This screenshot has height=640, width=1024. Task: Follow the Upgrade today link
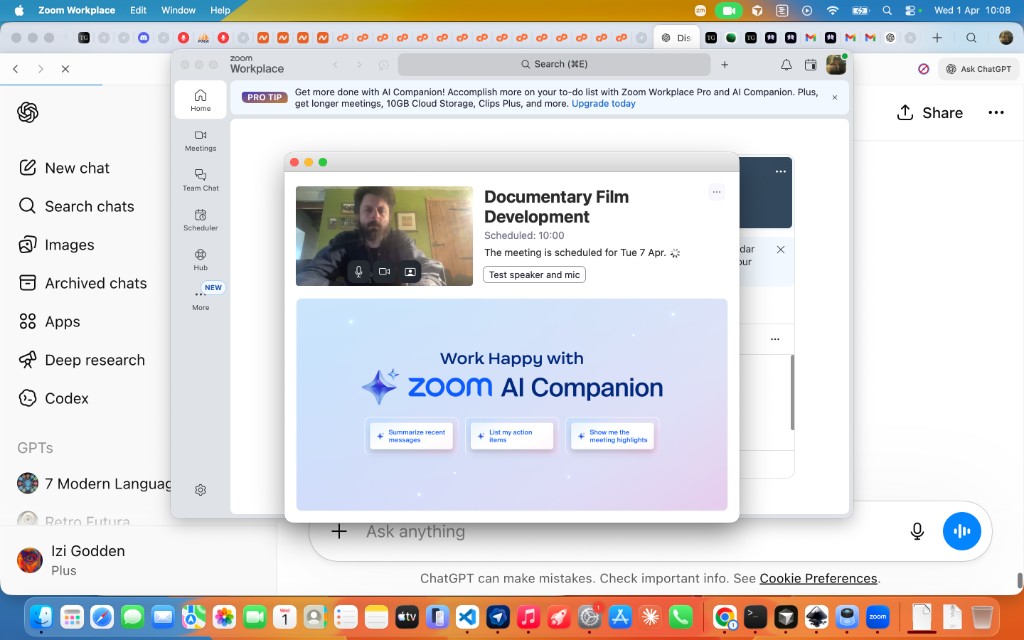pos(603,104)
